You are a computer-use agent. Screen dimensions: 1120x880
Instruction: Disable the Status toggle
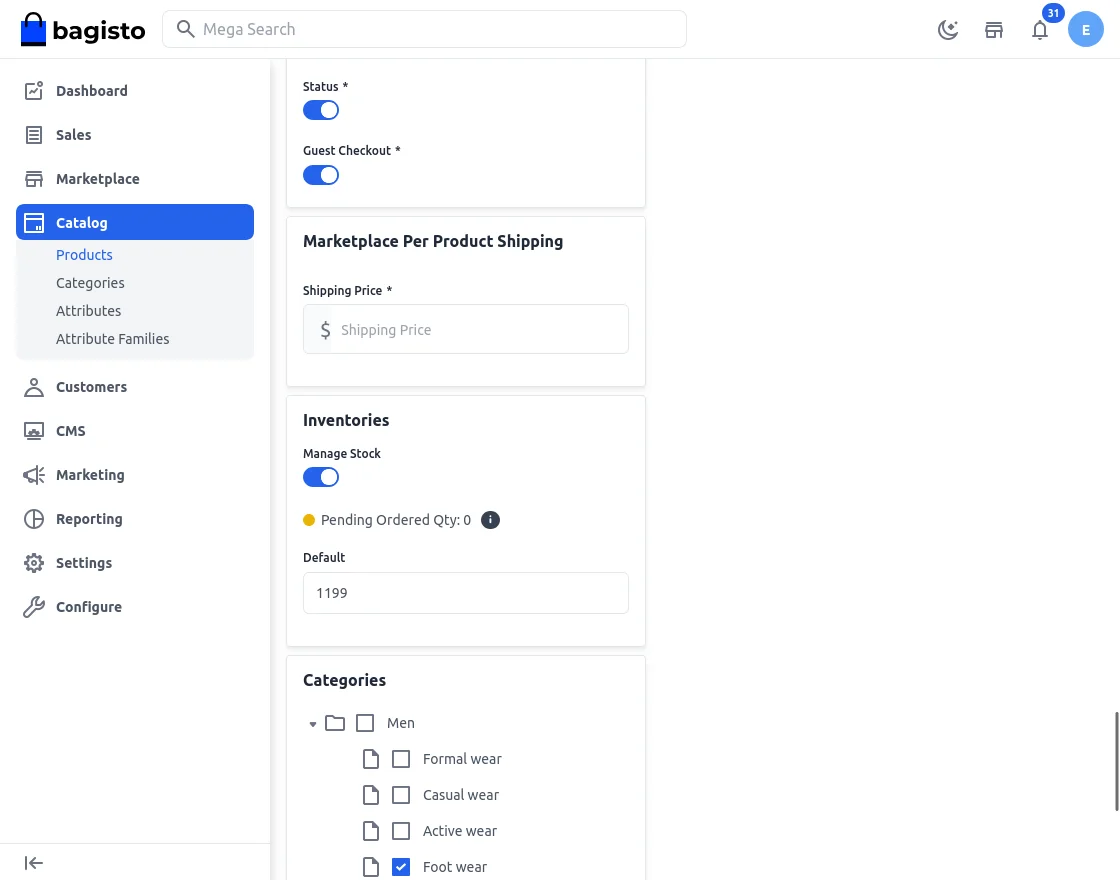[x=321, y=110]
